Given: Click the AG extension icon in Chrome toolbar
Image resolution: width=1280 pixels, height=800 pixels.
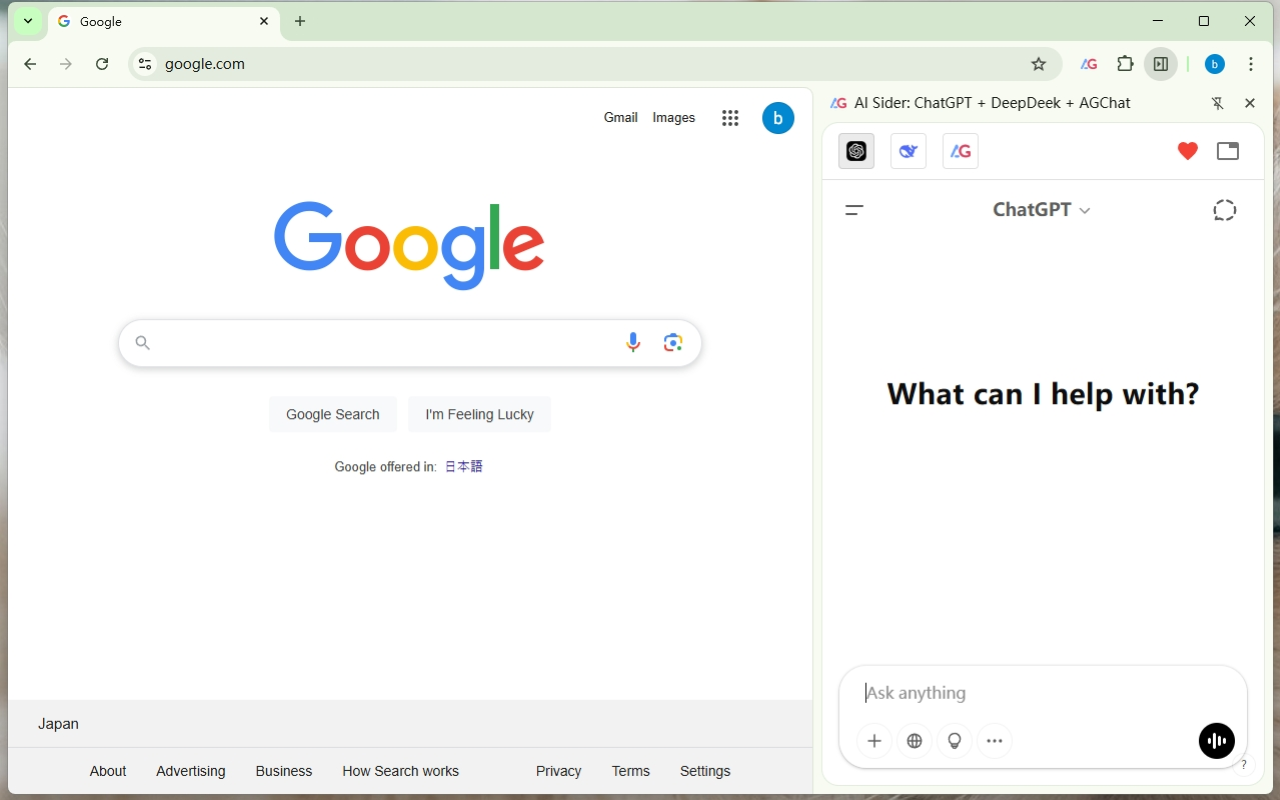Looking at the screenshot, I should [1089, 64].
